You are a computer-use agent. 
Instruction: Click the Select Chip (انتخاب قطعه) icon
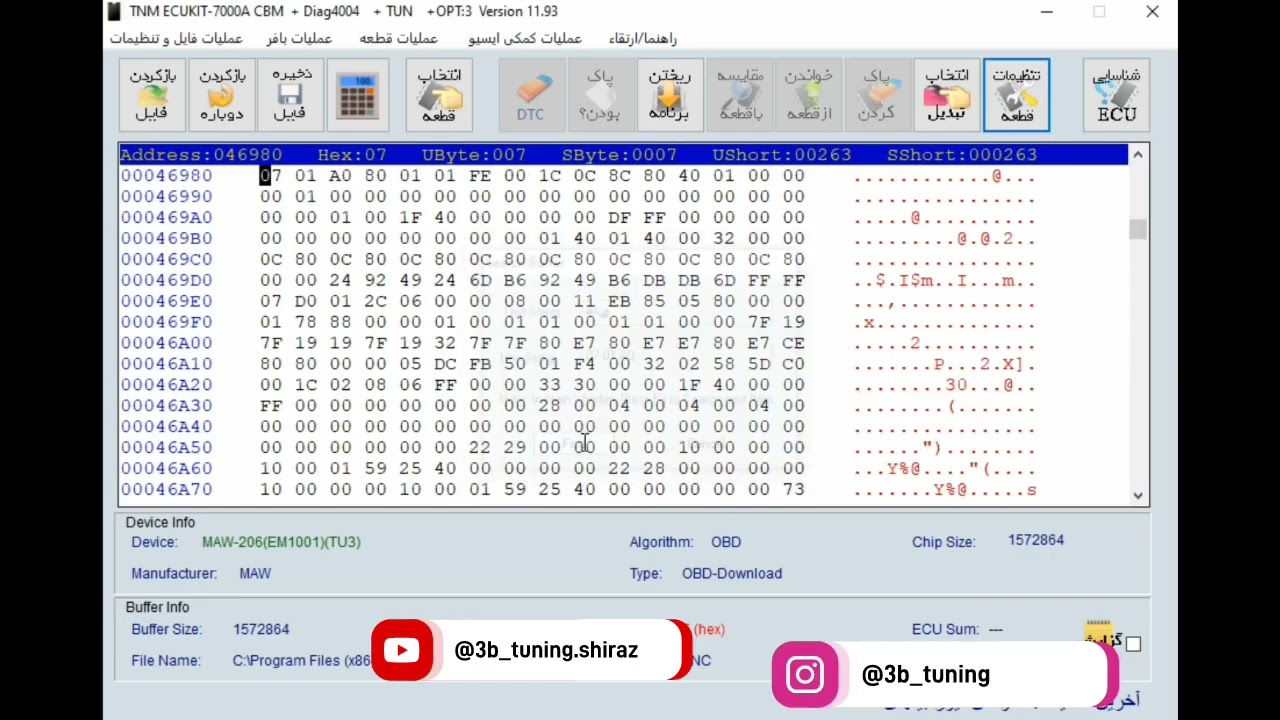point(438,95)
